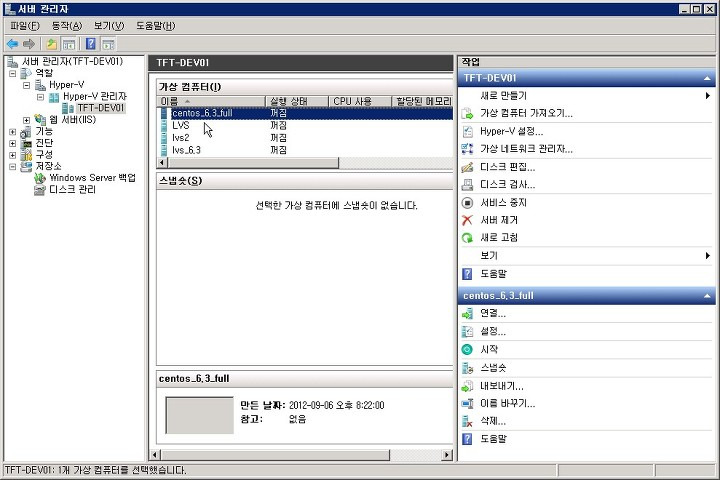Click the 스냅숏 snapshot icon
The height and width of the screenshot is (480, 720).
click(x=467, y=367)
